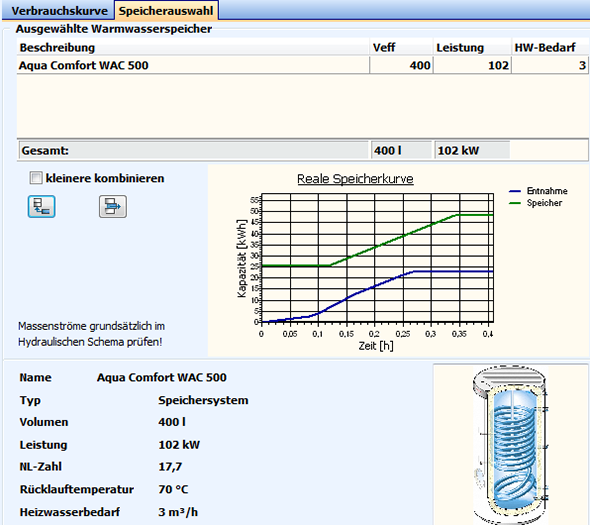Viewport: 590px width, 525px height.
Task: Click the remove storage tank icon button
Action: click(x=113, y=206)
